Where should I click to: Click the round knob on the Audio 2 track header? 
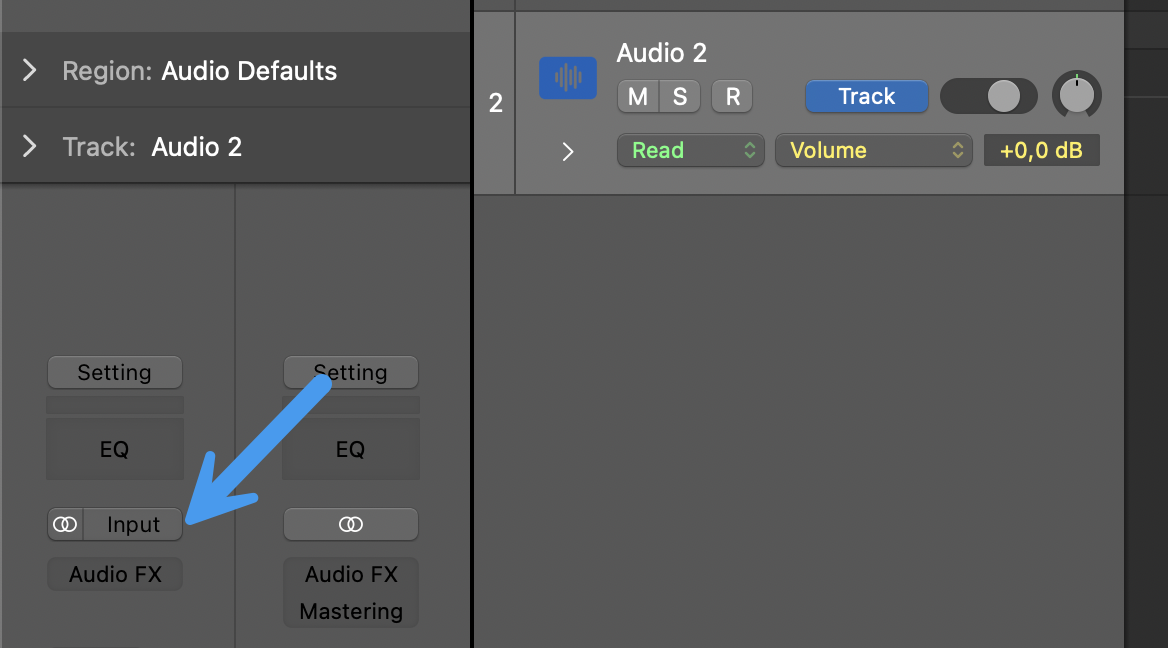pos(1076,96)
